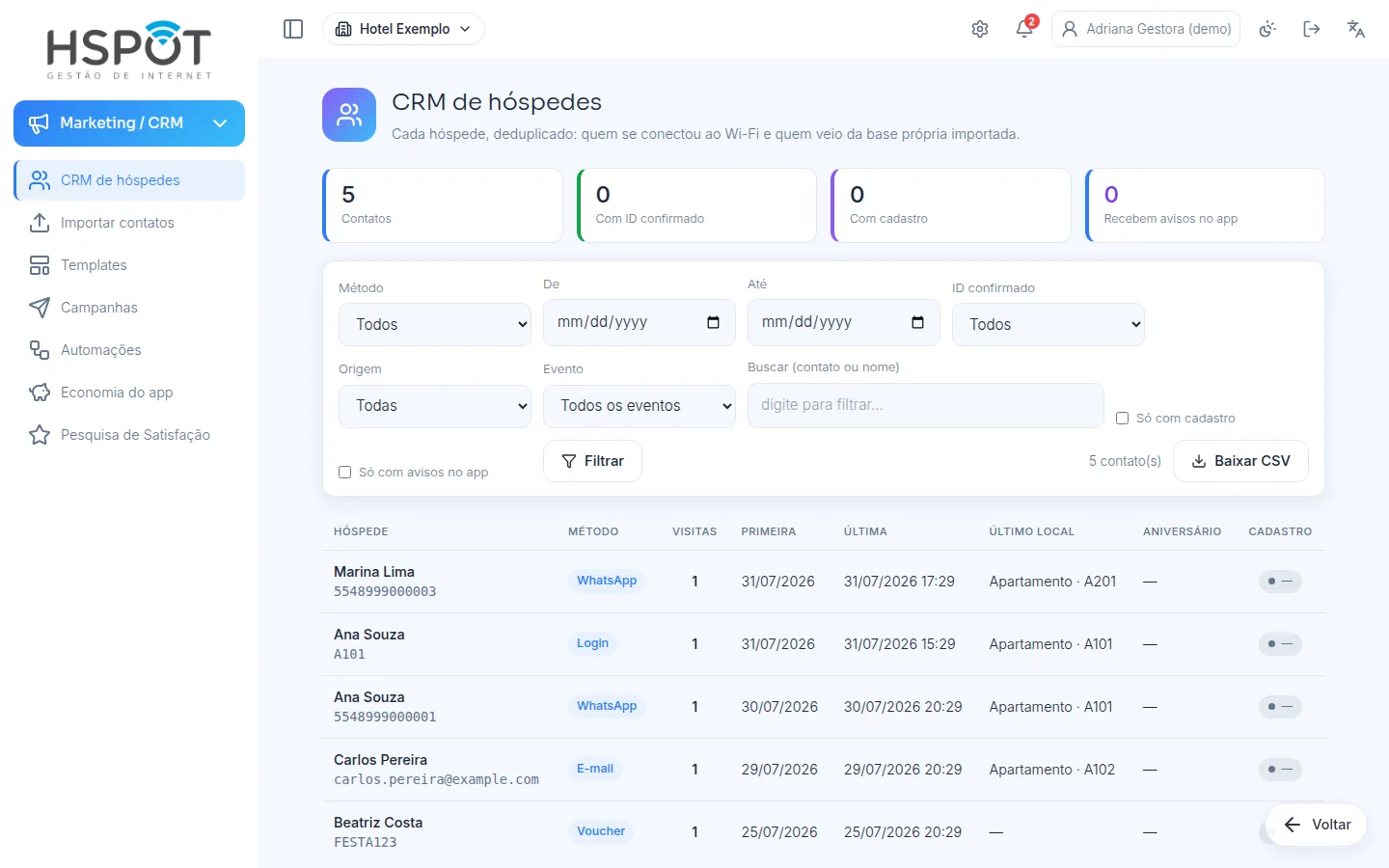
Task: Open the Hotel Exemplo selector
Action: 403,29
